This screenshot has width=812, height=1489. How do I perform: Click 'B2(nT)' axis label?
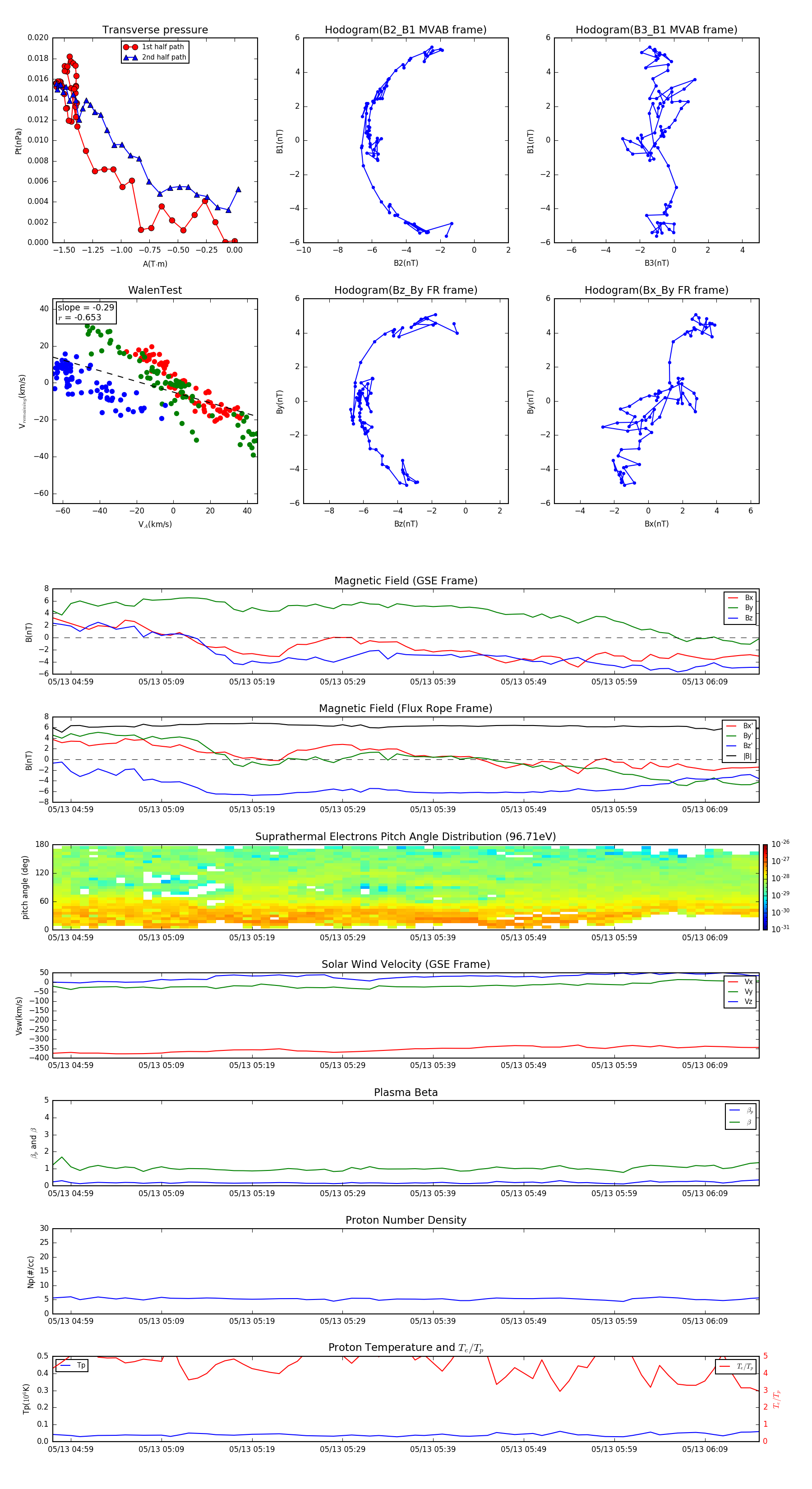[x=406, y=263]
